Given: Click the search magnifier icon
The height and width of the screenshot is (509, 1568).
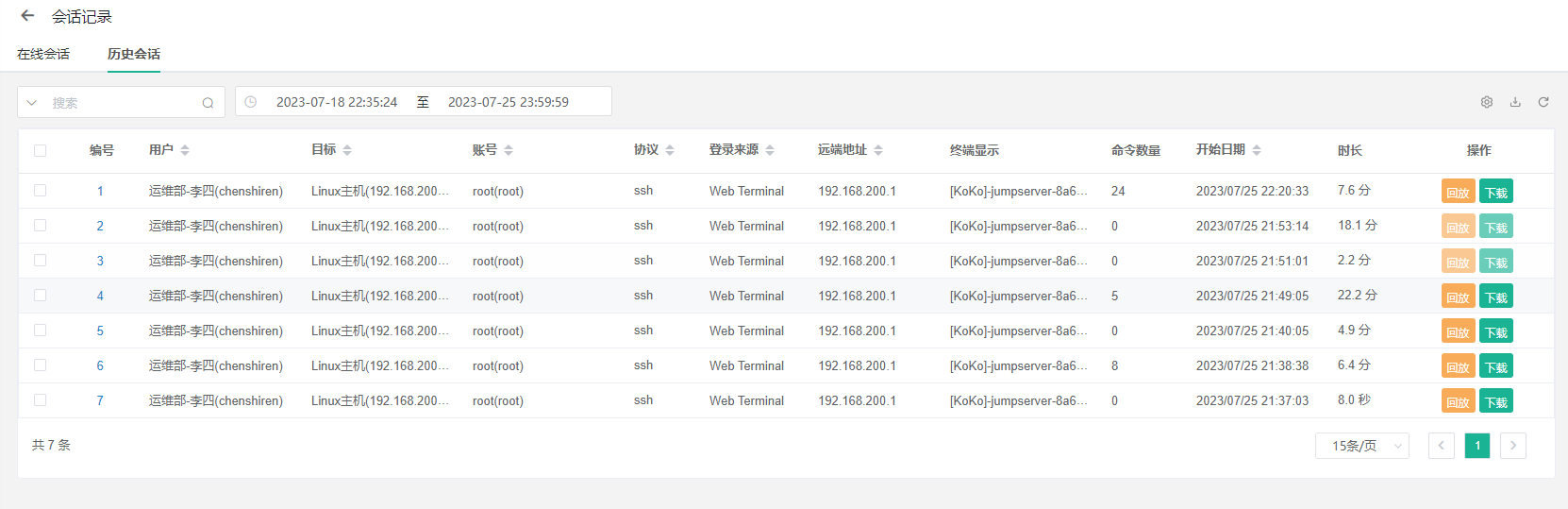Looking at the screenshot, I should 208,103.
